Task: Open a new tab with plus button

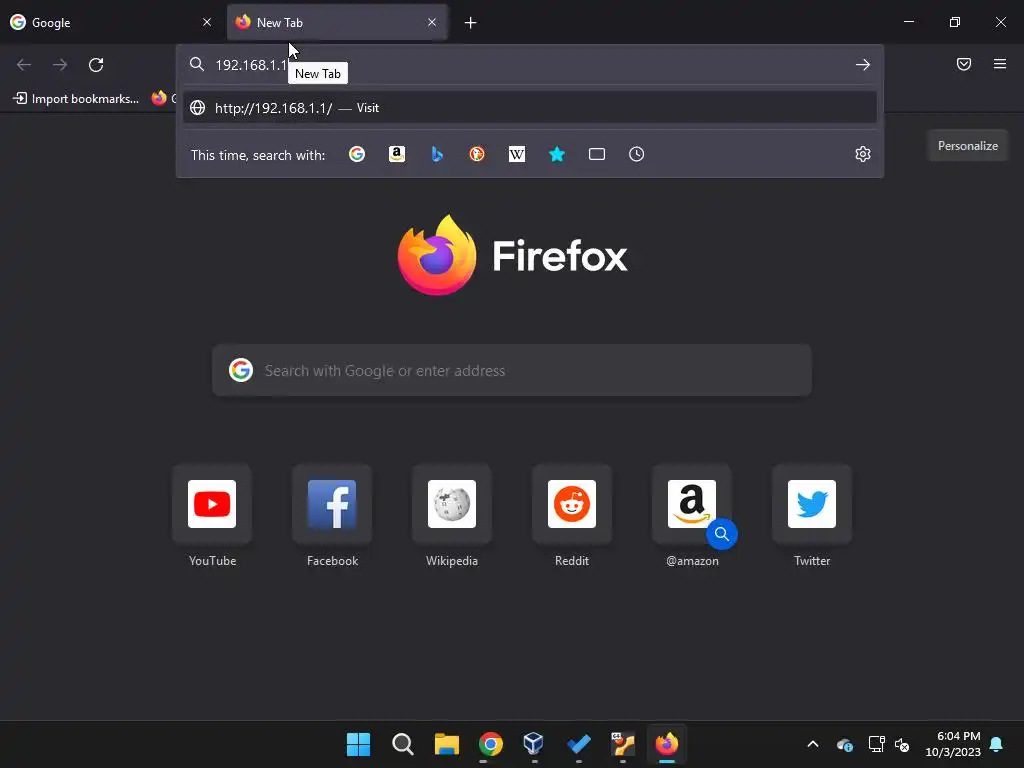Action: [x=470, y=23]
